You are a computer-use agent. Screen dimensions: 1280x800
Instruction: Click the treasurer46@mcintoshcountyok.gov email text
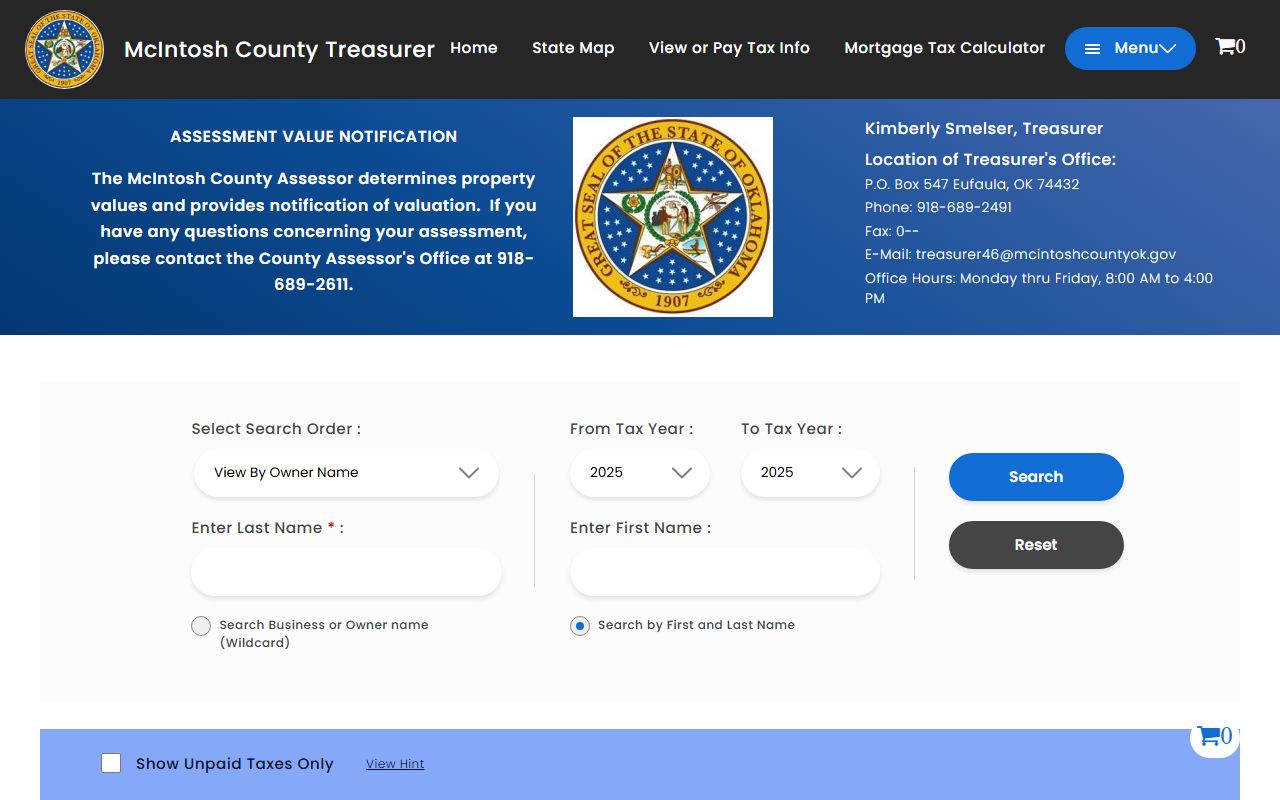point(1046,255)
